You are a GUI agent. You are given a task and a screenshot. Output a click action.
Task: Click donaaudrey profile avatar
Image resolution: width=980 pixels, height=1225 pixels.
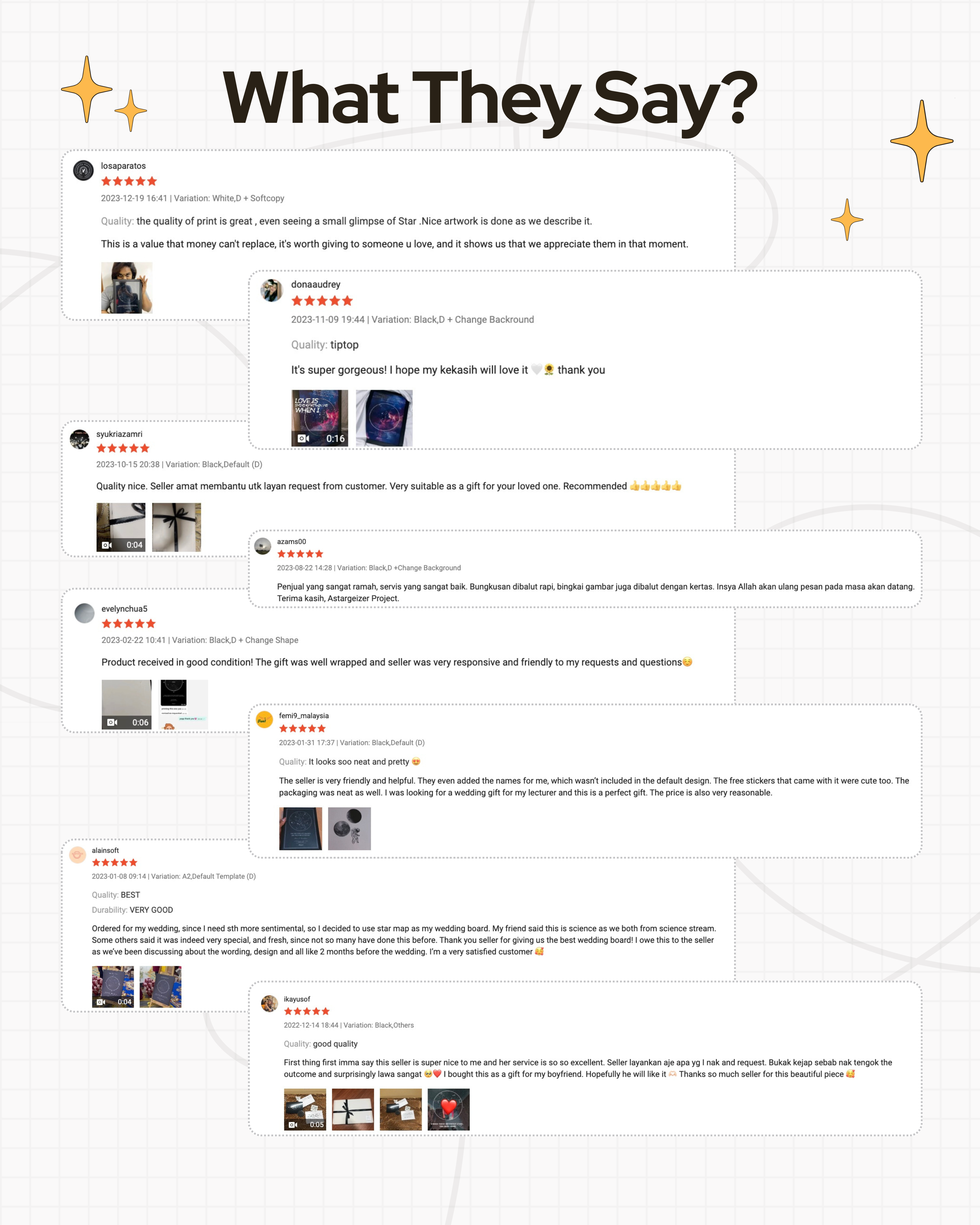click(x=271, y=290)
